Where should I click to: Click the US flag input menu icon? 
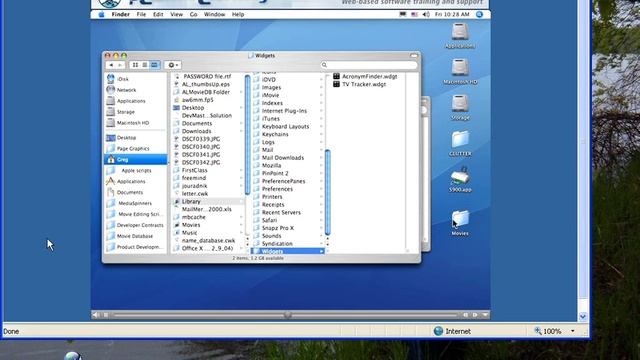pyautogui.click(x=414, y=14)
